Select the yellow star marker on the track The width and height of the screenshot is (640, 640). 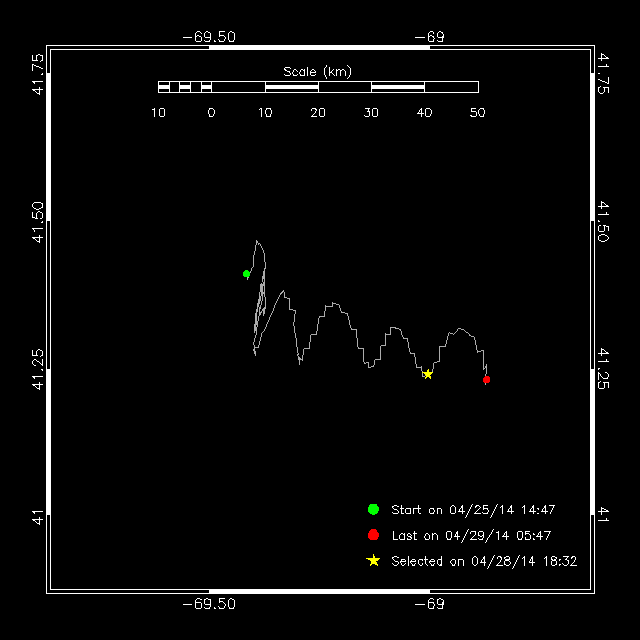(428, 374)
